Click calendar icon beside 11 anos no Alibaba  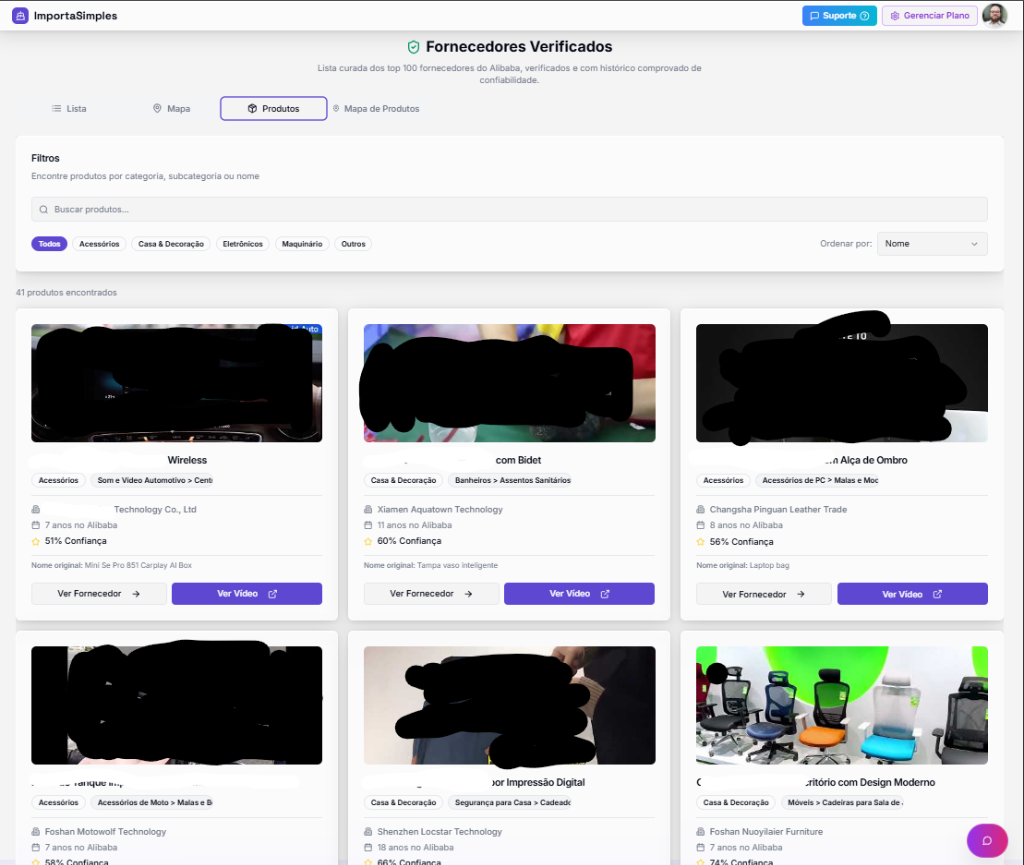368,525
